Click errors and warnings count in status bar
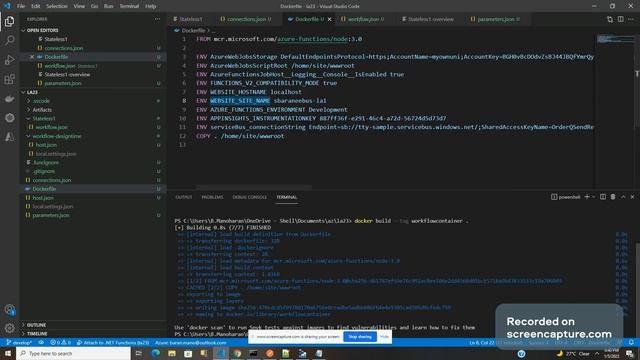 [x=60, y=343]
